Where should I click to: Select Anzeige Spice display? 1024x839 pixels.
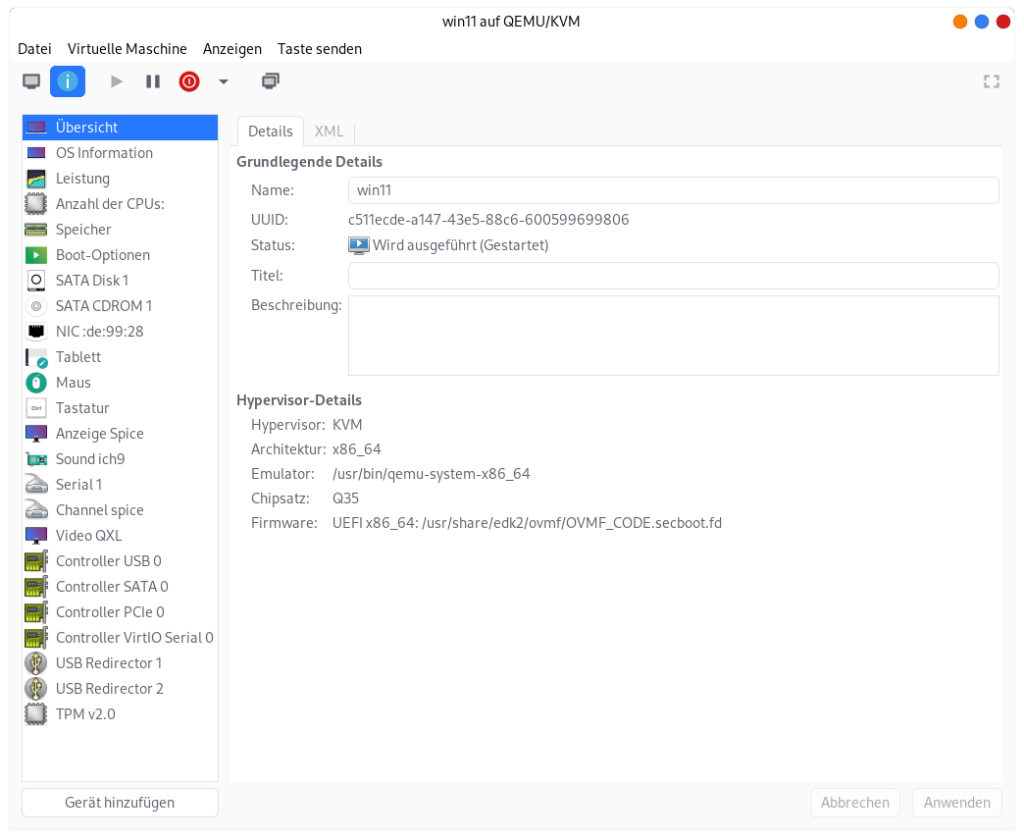120,434
